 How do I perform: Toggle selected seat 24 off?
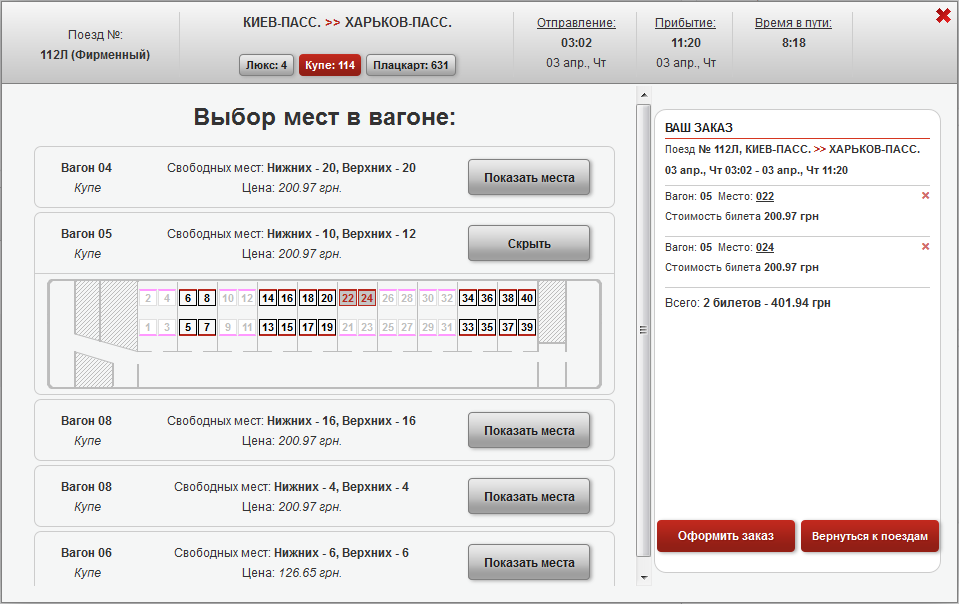tap(367, 298)
